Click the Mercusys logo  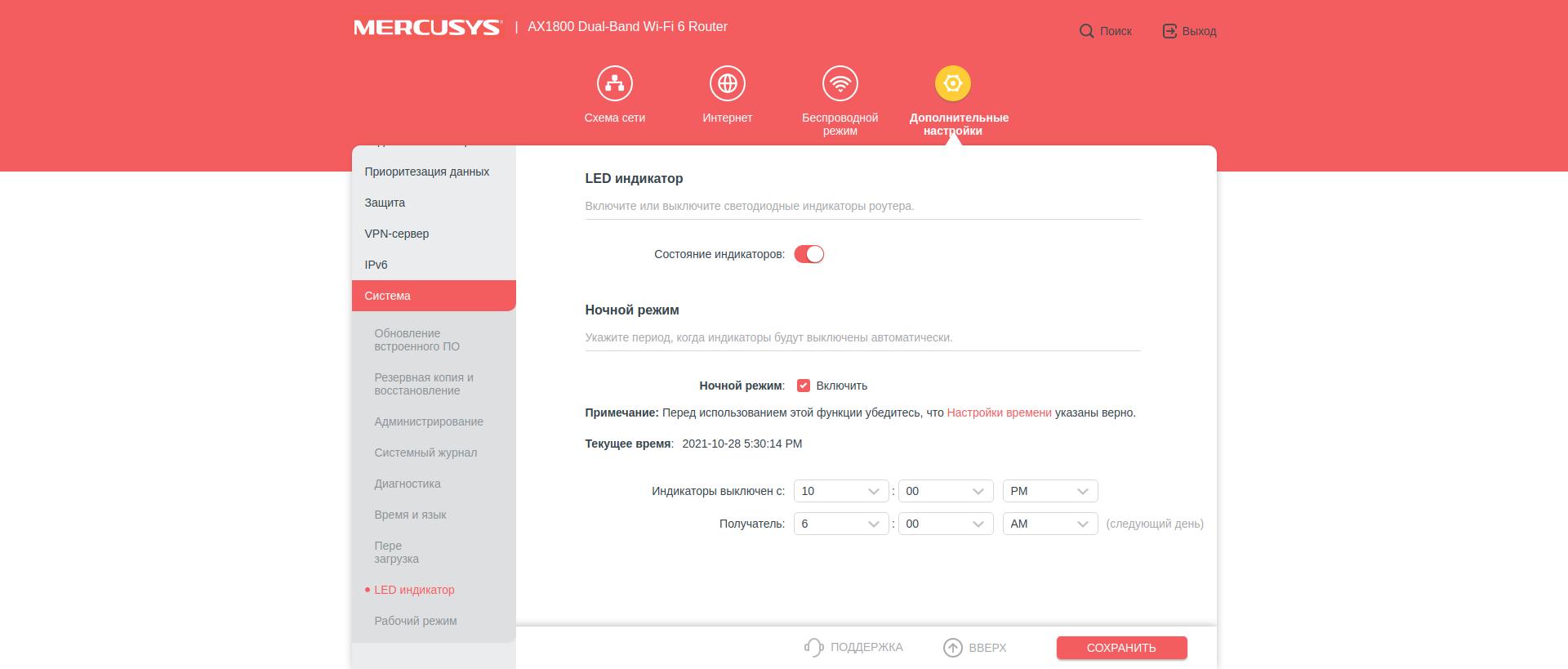pyautogui.click(x=427, y=27)
